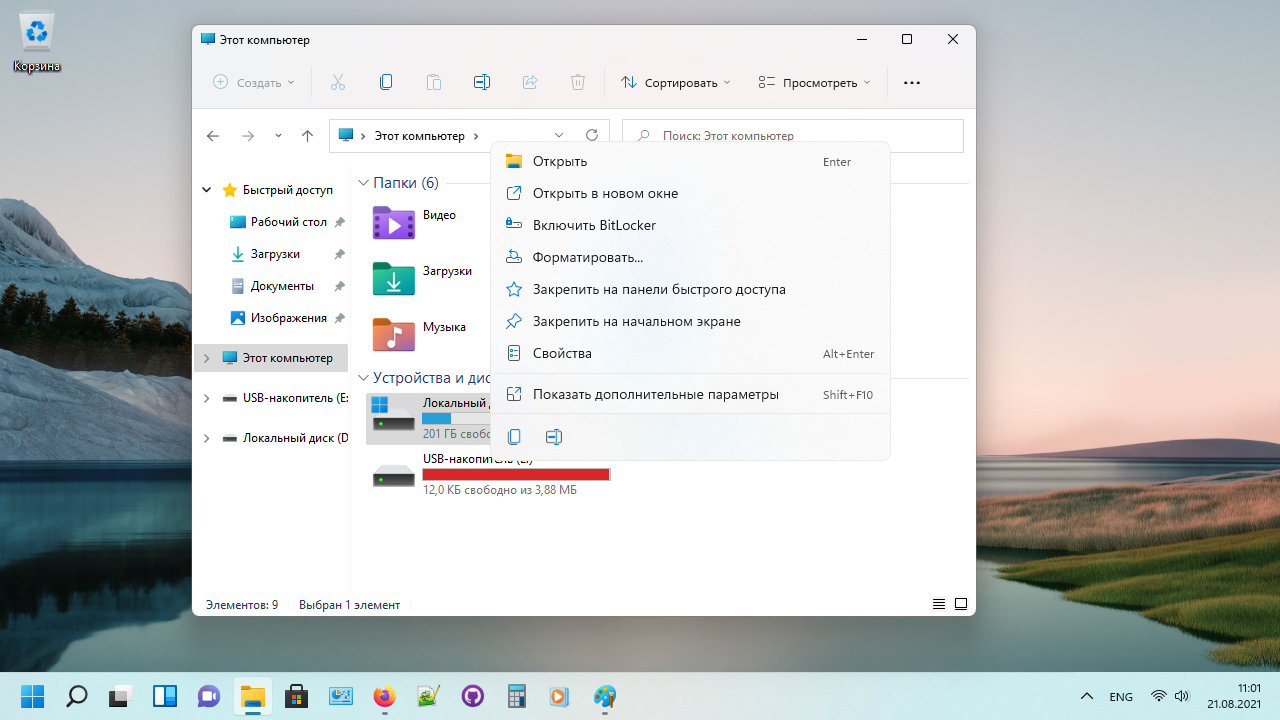Open the Calculator taskbar icon
Viewport: 1280px width, 720px height.
(517, 696)
